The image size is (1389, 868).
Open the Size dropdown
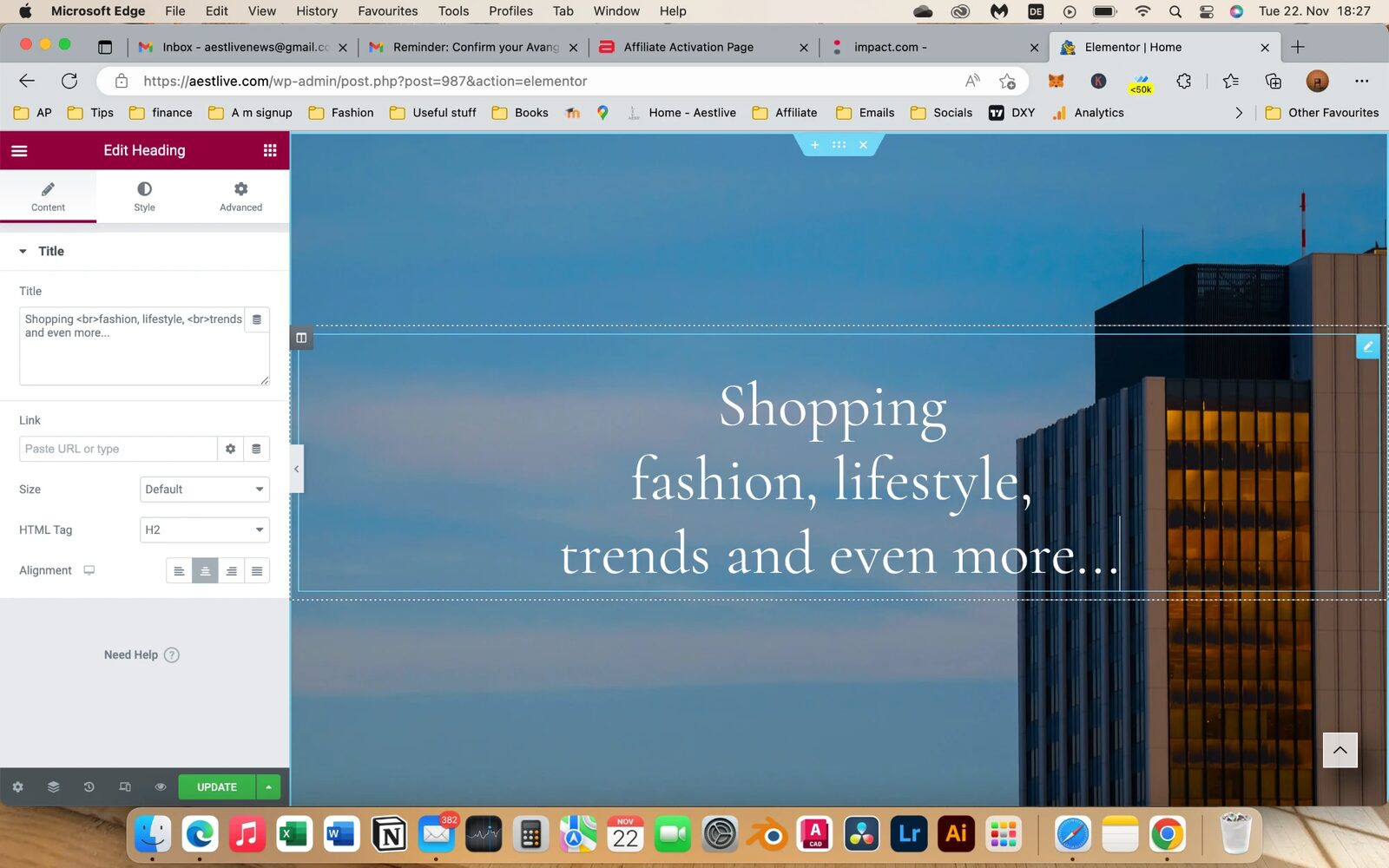click(x=205, y=490)
